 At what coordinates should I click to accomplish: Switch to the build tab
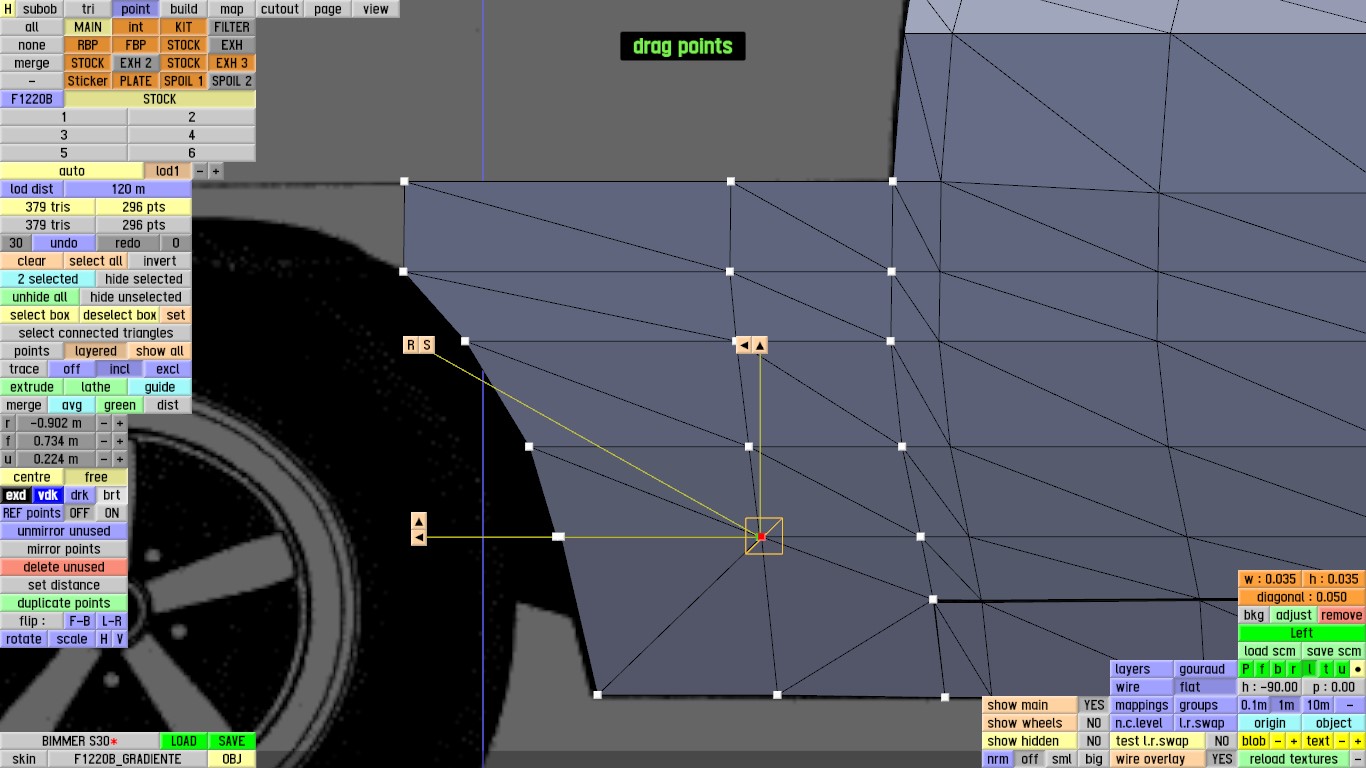[184, 9]
